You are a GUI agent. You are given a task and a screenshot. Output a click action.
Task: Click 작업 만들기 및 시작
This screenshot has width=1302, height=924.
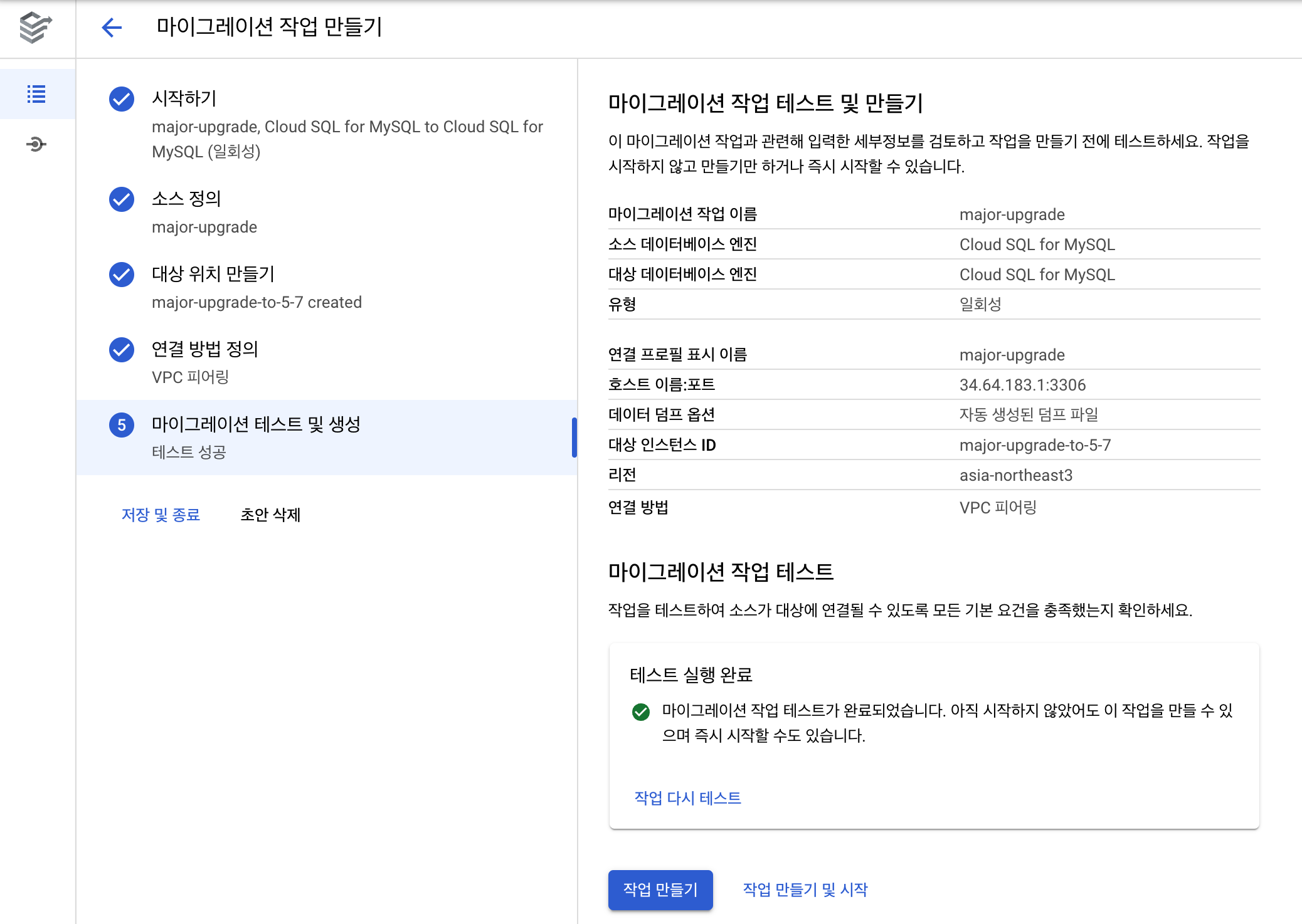[805, 890]
